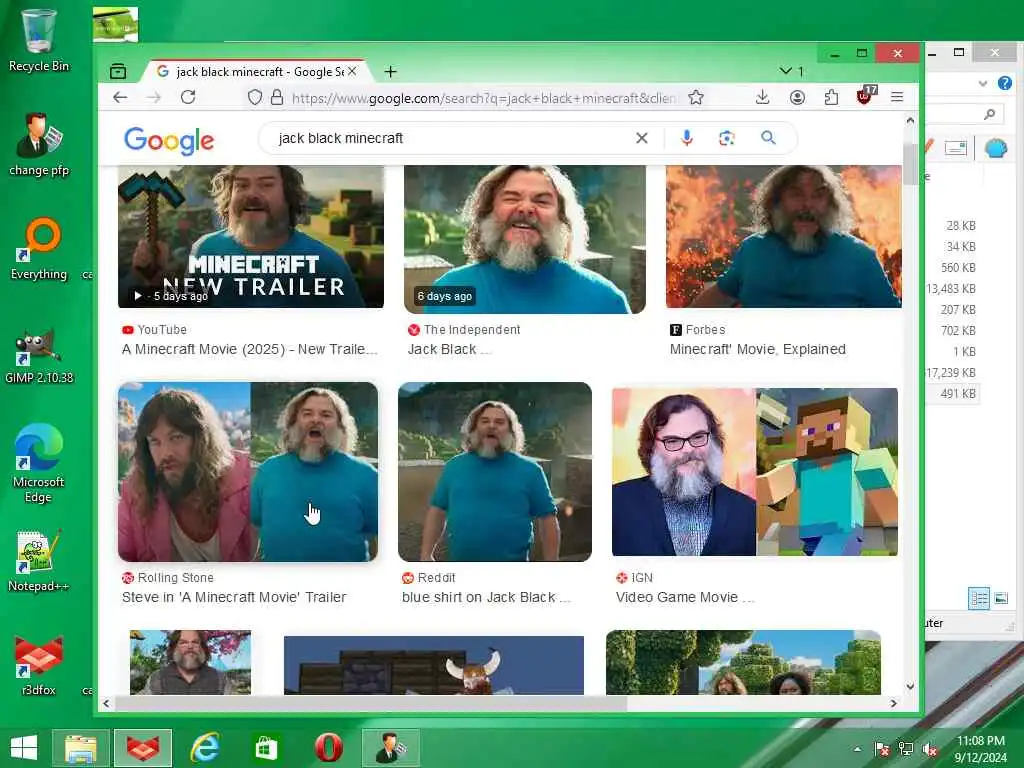Launch Microsoft Edge desktop shortcut

pos(39,464)
